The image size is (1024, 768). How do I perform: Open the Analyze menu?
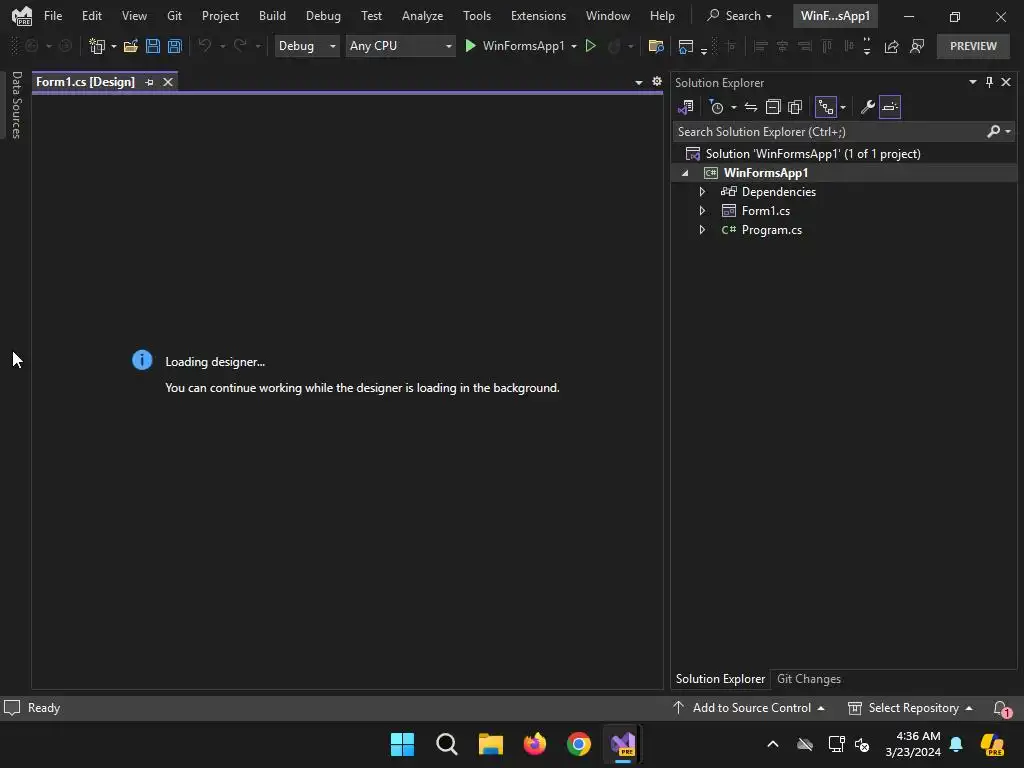pyautogui.click(x=423, y=16)
